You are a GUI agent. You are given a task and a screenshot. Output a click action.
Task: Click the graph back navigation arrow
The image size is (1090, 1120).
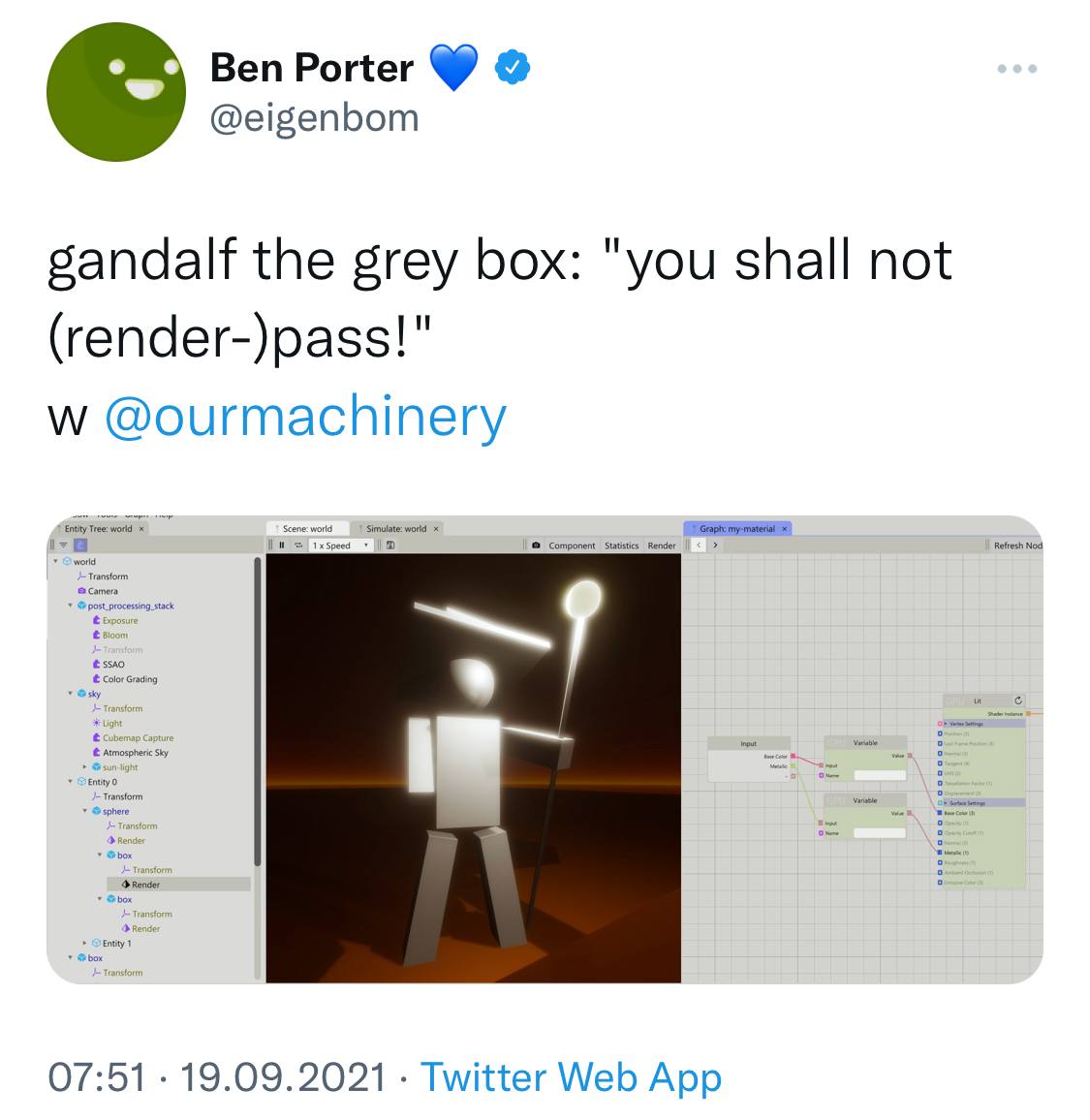[699, 545]
